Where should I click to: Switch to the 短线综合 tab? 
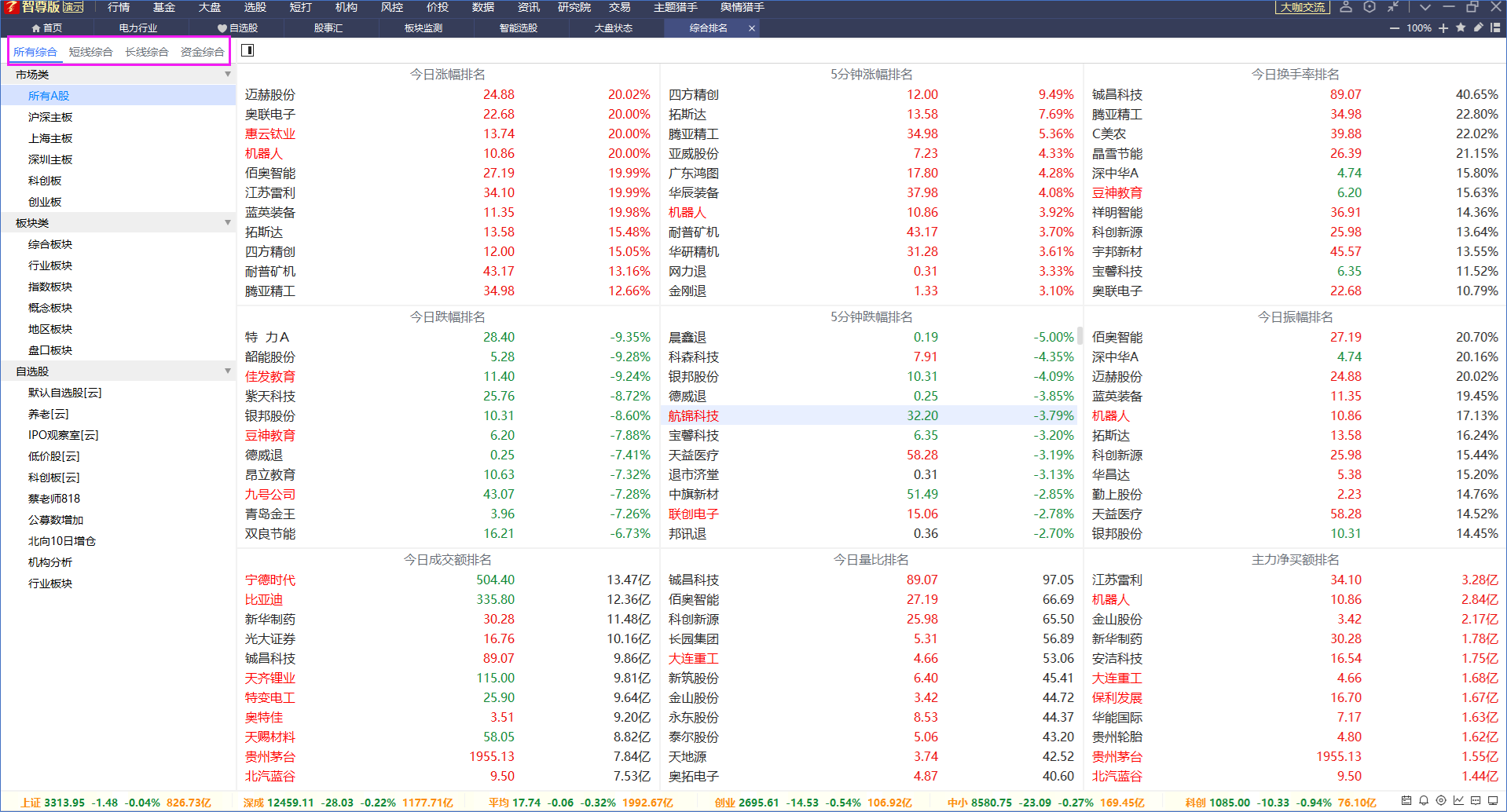coord(90,52)
